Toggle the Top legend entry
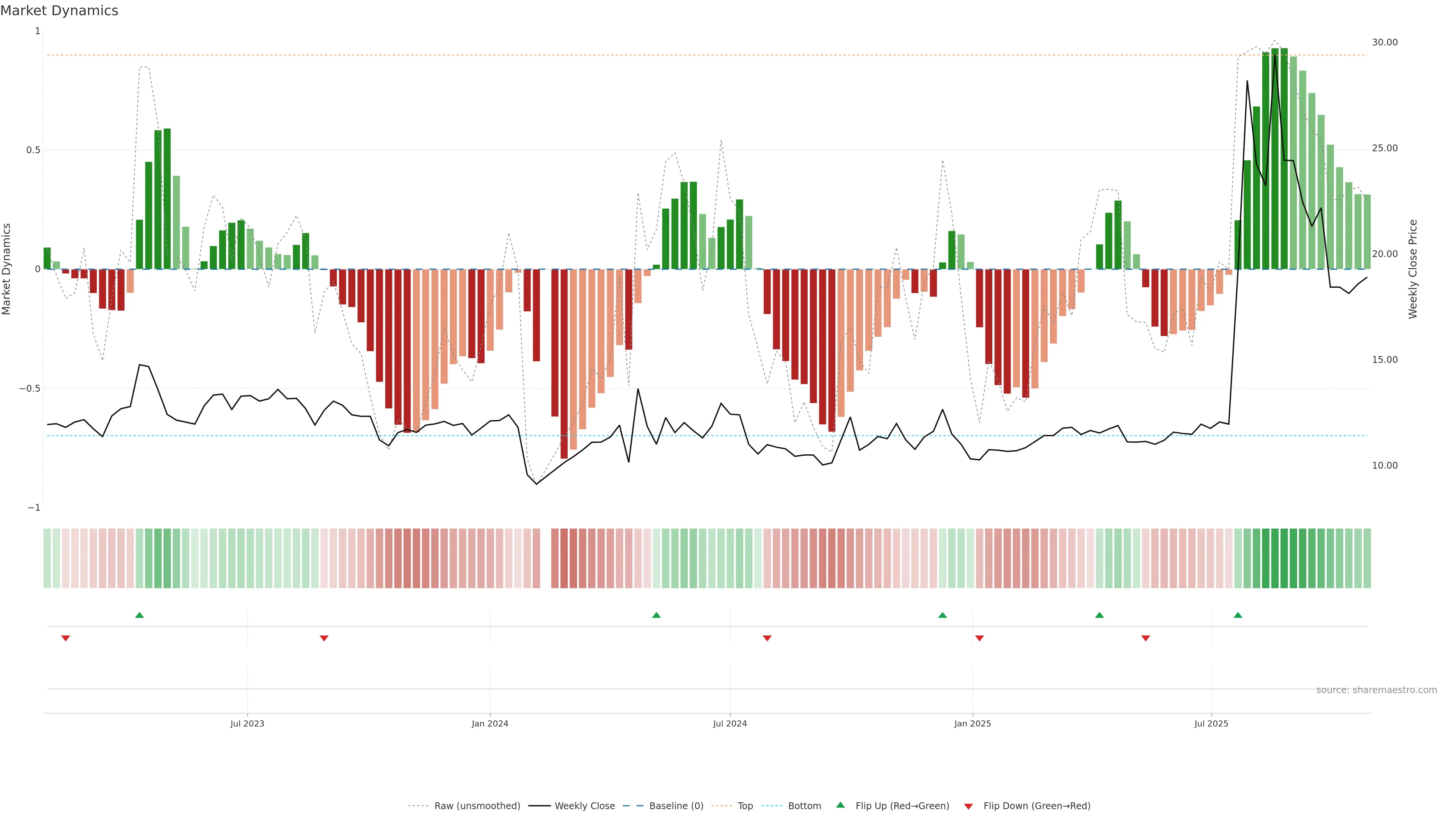 745,806
